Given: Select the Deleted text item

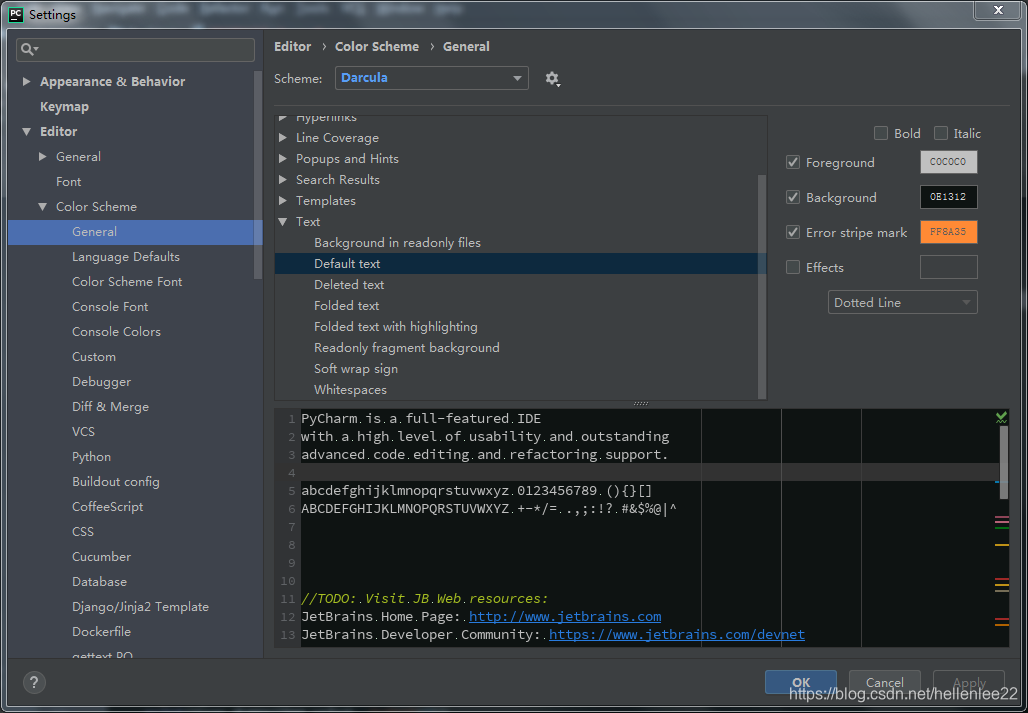Looking at the screenshot, I should (x=349, y=284).
